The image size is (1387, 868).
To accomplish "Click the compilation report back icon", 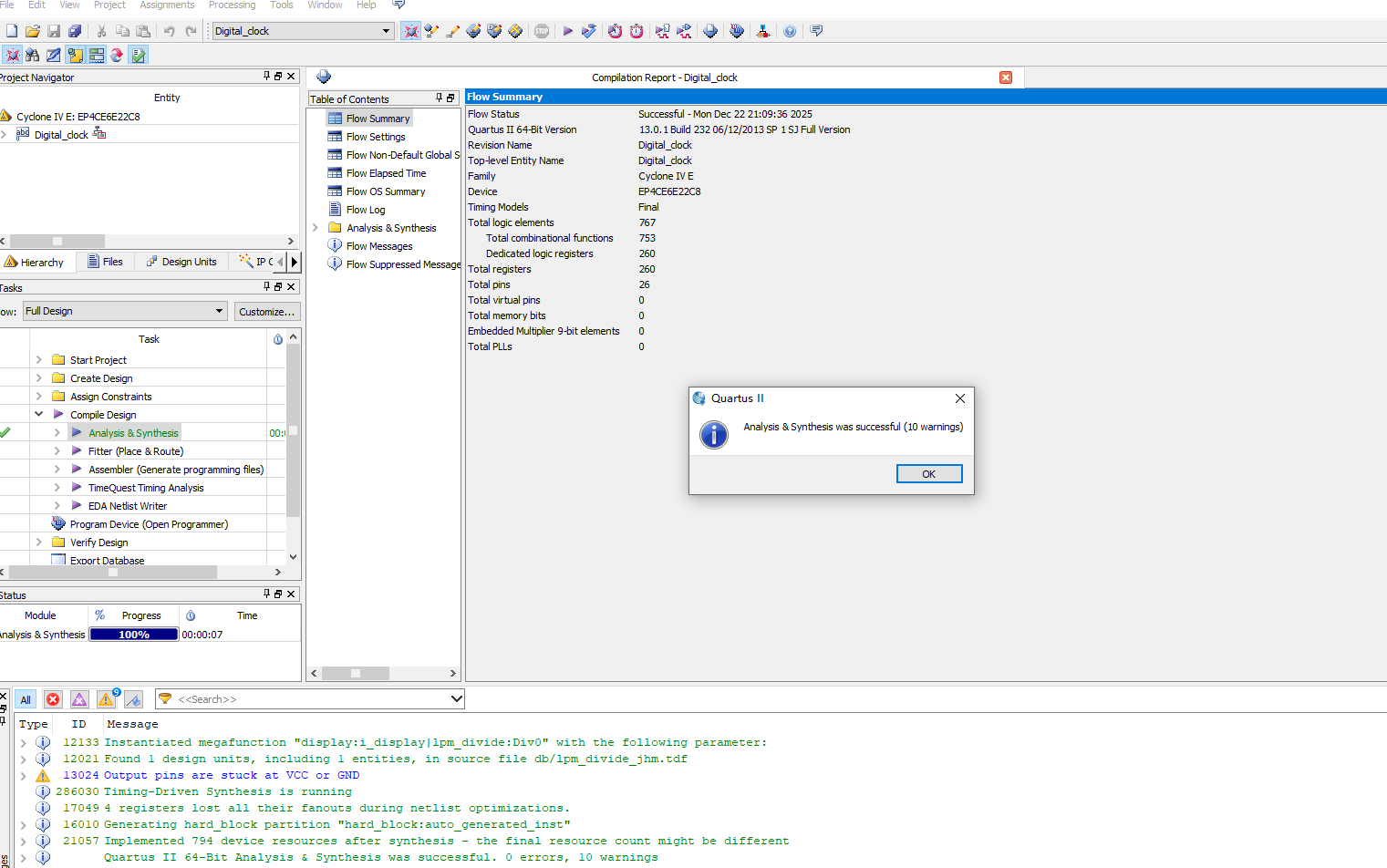I will [324, 77].
